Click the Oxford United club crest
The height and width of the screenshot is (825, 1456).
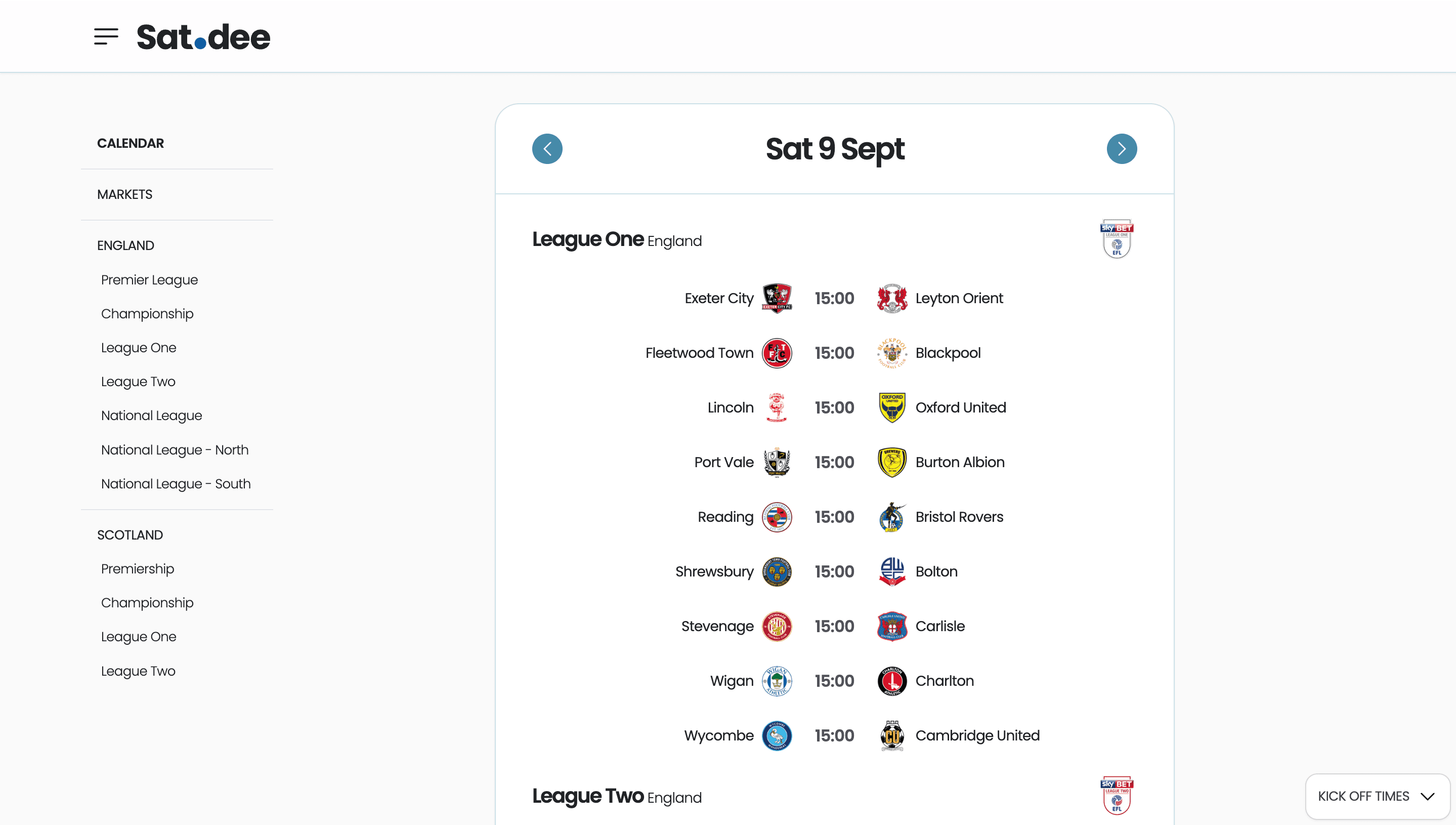[892, 407]
